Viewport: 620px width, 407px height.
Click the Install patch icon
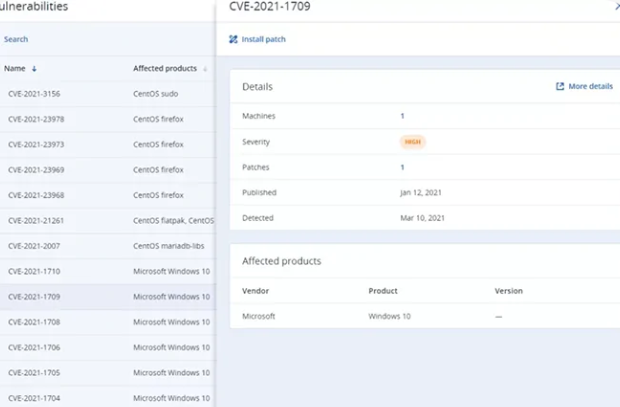tap(234, 40)
